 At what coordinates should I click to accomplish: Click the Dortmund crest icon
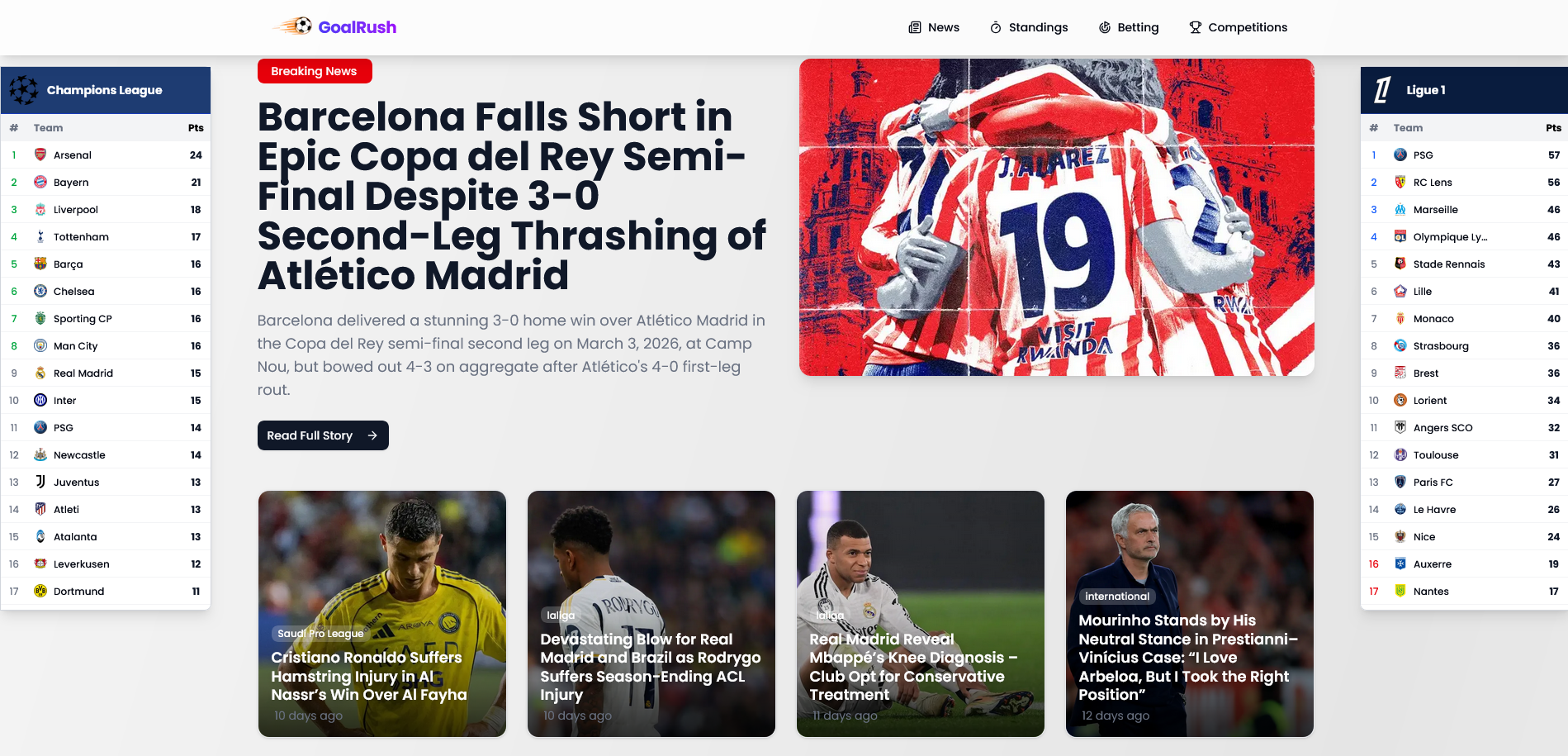pos(40,591)
